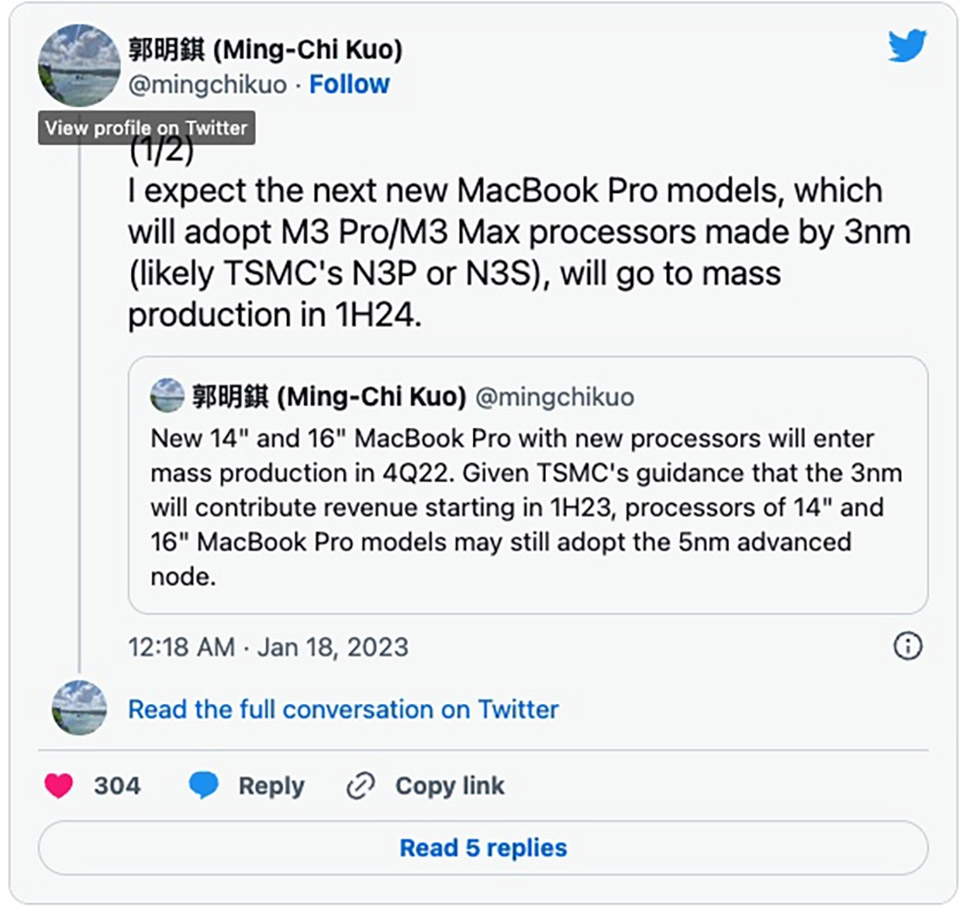
Task: Click the Twitter bird logo
Action: [x=907, y=47]
